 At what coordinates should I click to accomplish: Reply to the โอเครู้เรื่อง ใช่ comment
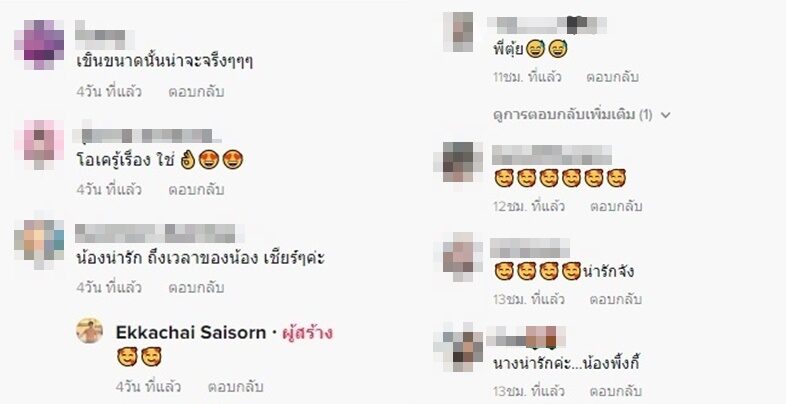click(x=196, y=189)
